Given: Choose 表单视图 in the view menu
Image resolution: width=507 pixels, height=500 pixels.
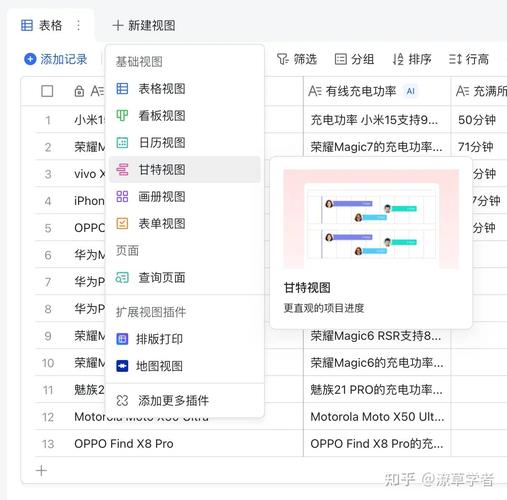Looking at the screenshot, I should click(185, 224).
